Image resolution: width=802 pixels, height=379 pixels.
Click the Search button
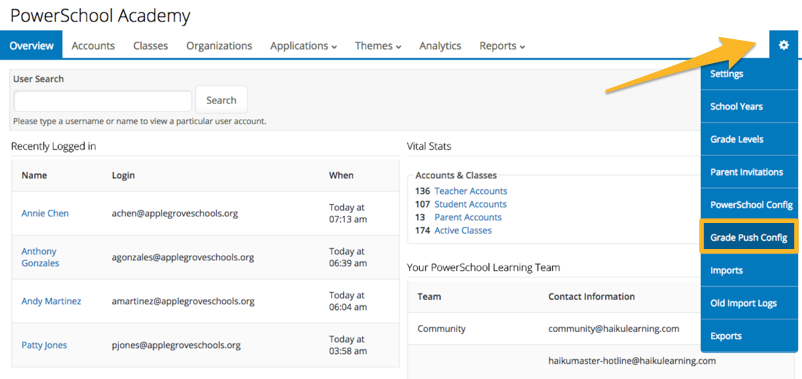click(x=221, y=100)
